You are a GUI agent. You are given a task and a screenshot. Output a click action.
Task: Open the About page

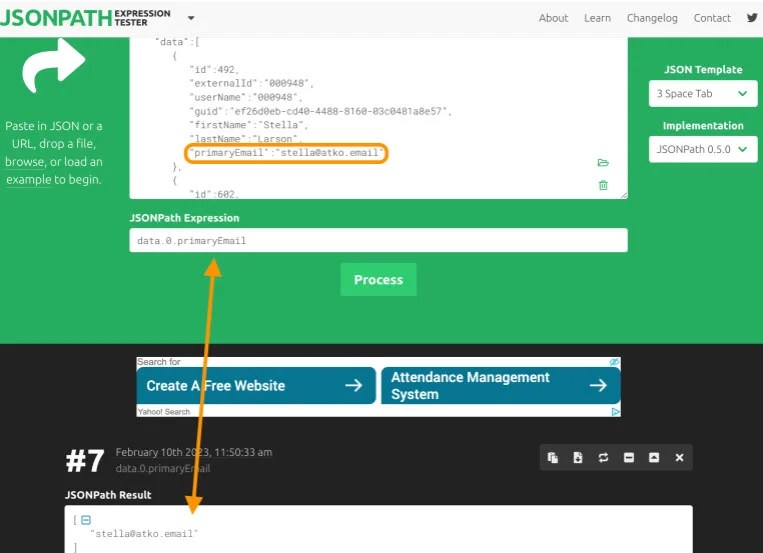553,18
